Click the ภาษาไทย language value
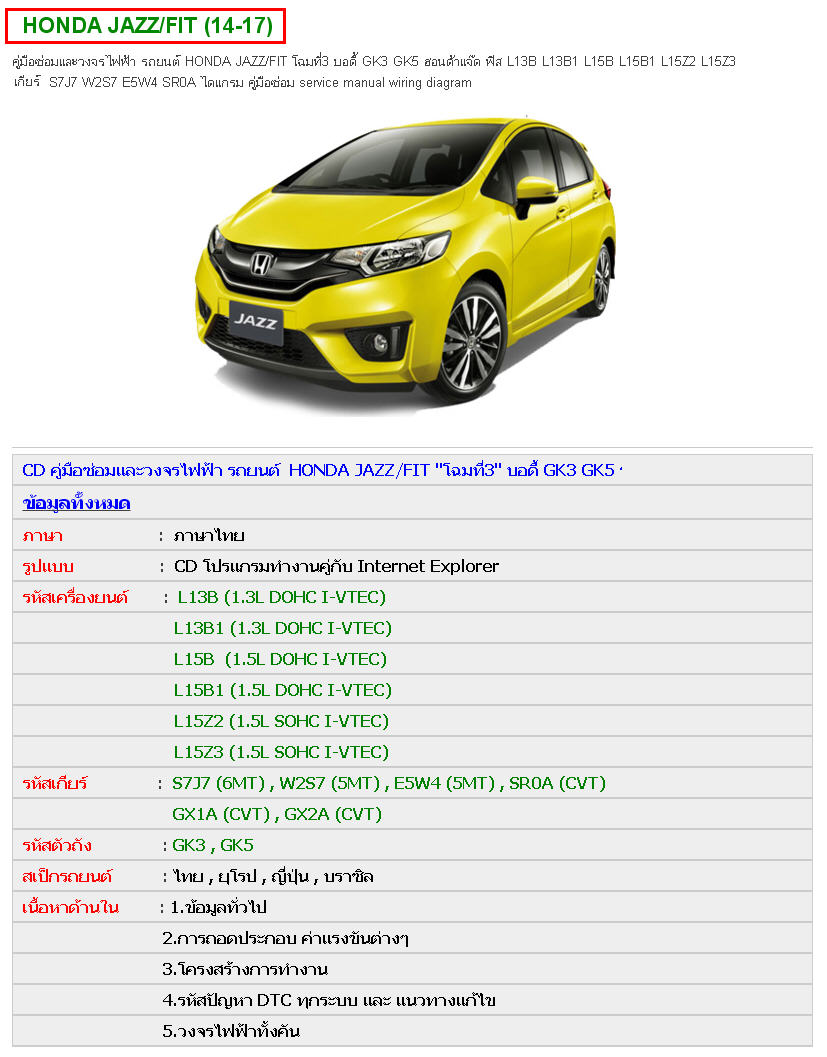 coord(209,536)
